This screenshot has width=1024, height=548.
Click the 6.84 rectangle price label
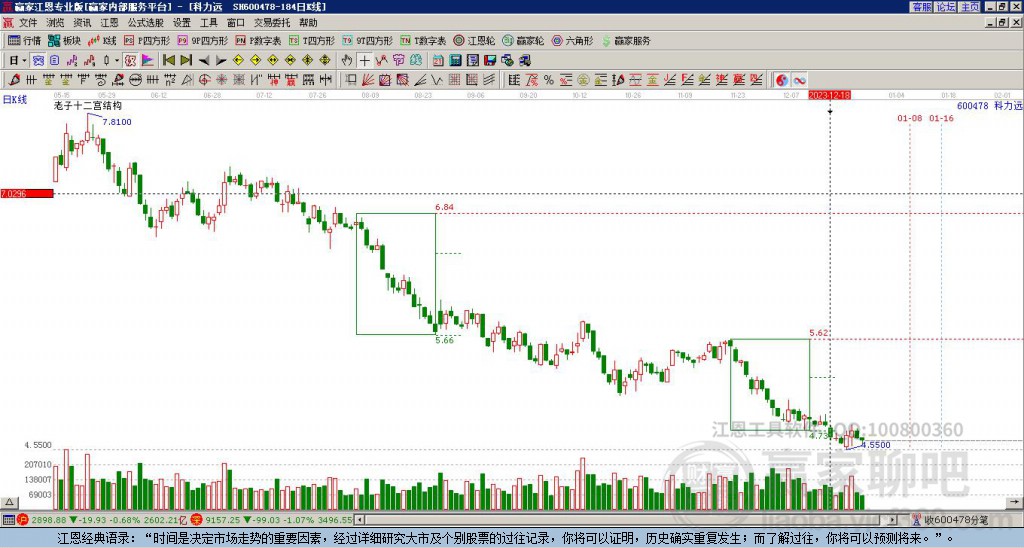[445, 207]
